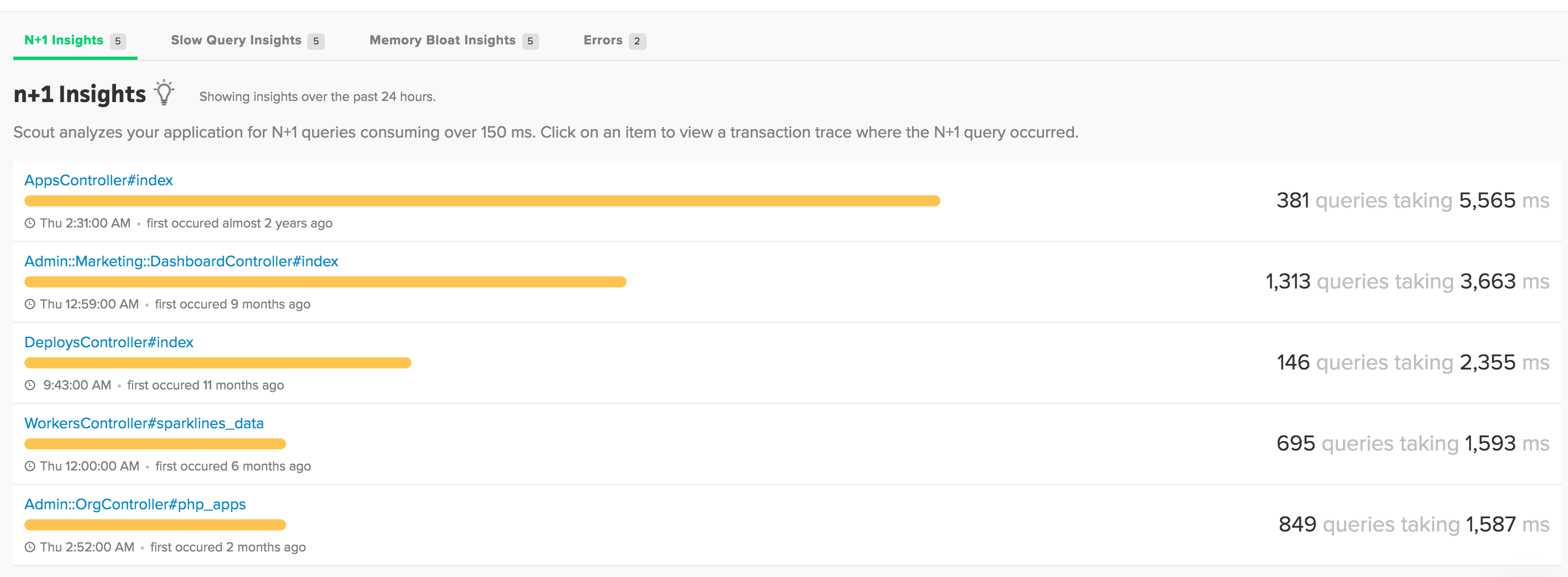The width and height of the screenshot is (1568, 577).
Task: Click the 1,313 queries taking 3,663 ms text
Action: tap(1407, 281)
